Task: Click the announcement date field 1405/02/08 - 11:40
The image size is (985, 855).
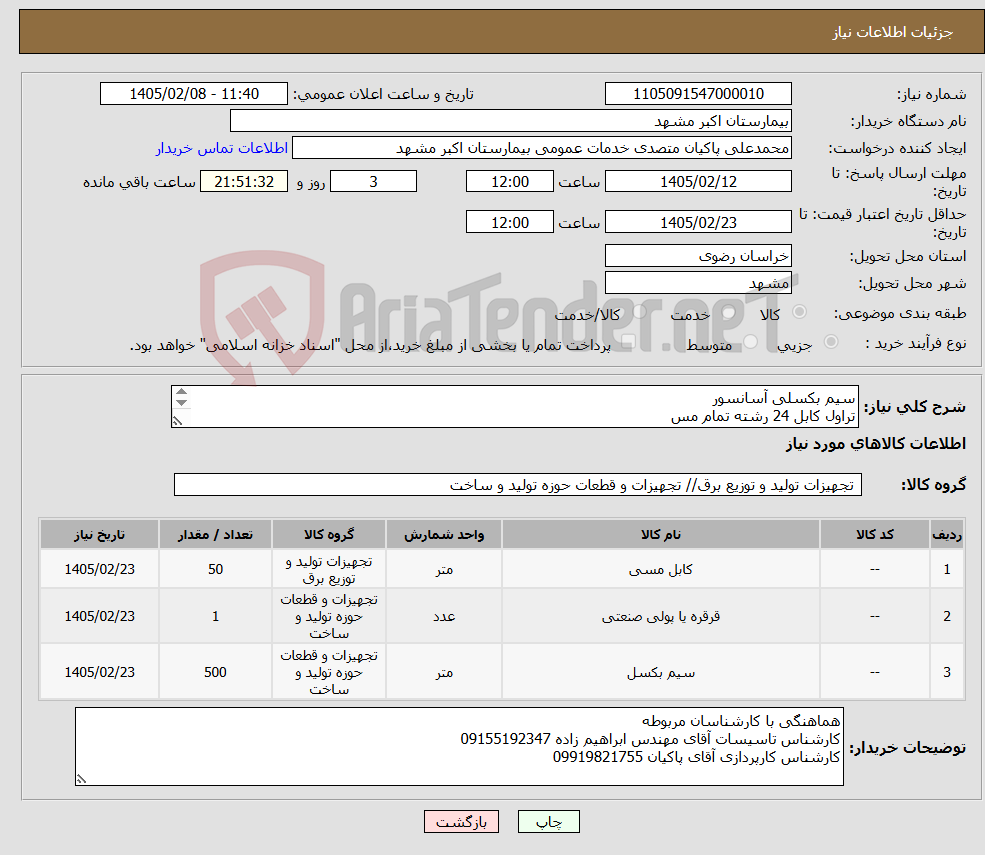Action: pyautogui.click(x=193, y=94)
